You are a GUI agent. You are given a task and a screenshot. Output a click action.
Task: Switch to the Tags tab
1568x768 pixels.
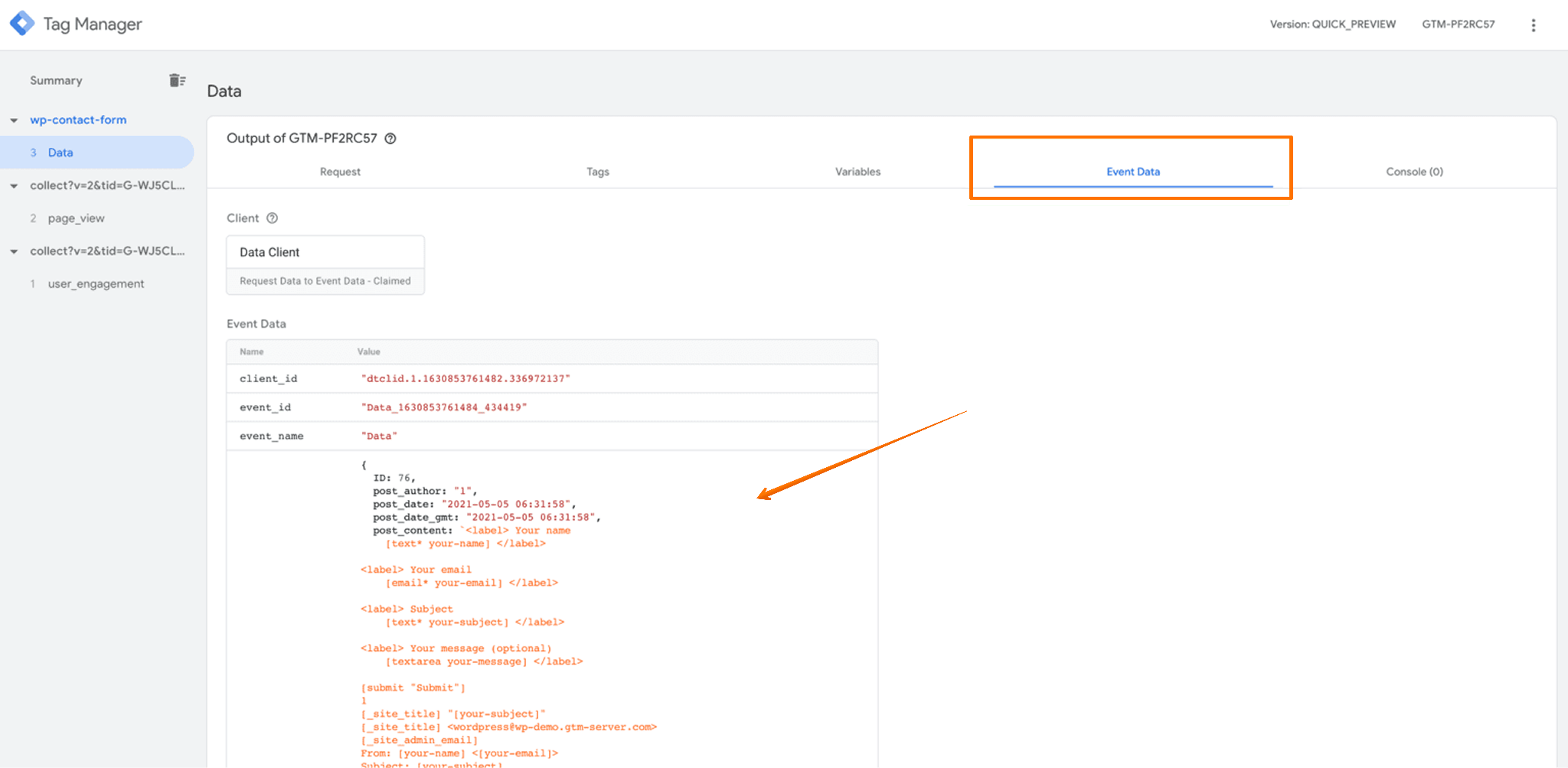(598, 172)
